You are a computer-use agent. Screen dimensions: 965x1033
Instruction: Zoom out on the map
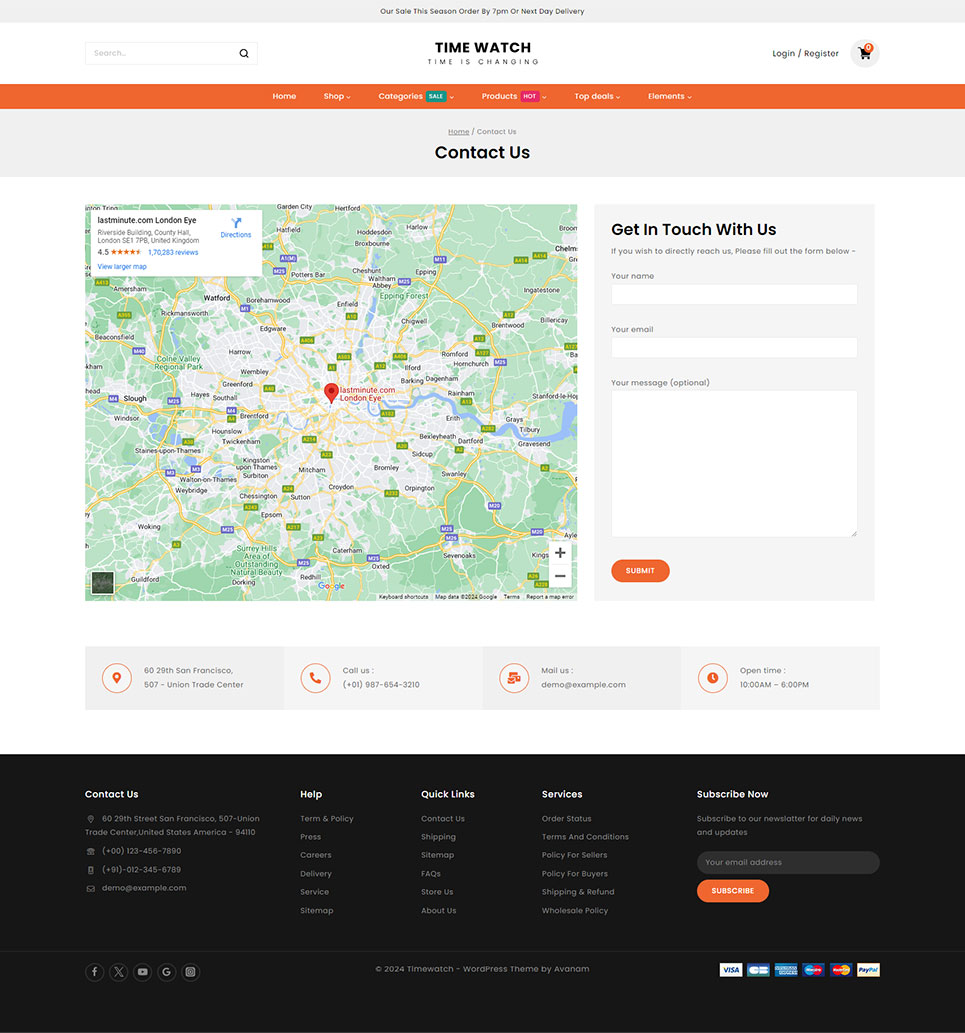pyautogui.click(x=560, y=576)
